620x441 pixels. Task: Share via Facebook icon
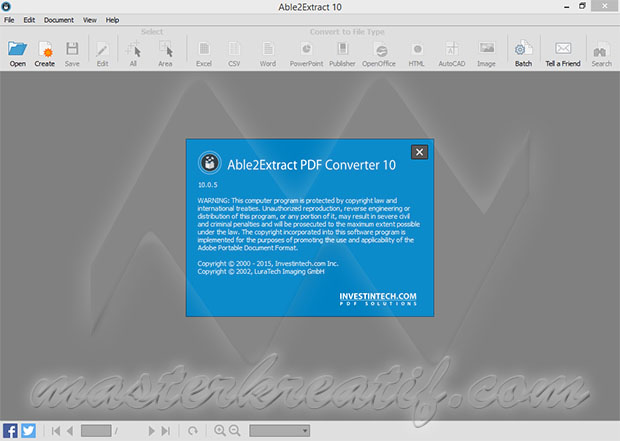click(x=10, y=430)
